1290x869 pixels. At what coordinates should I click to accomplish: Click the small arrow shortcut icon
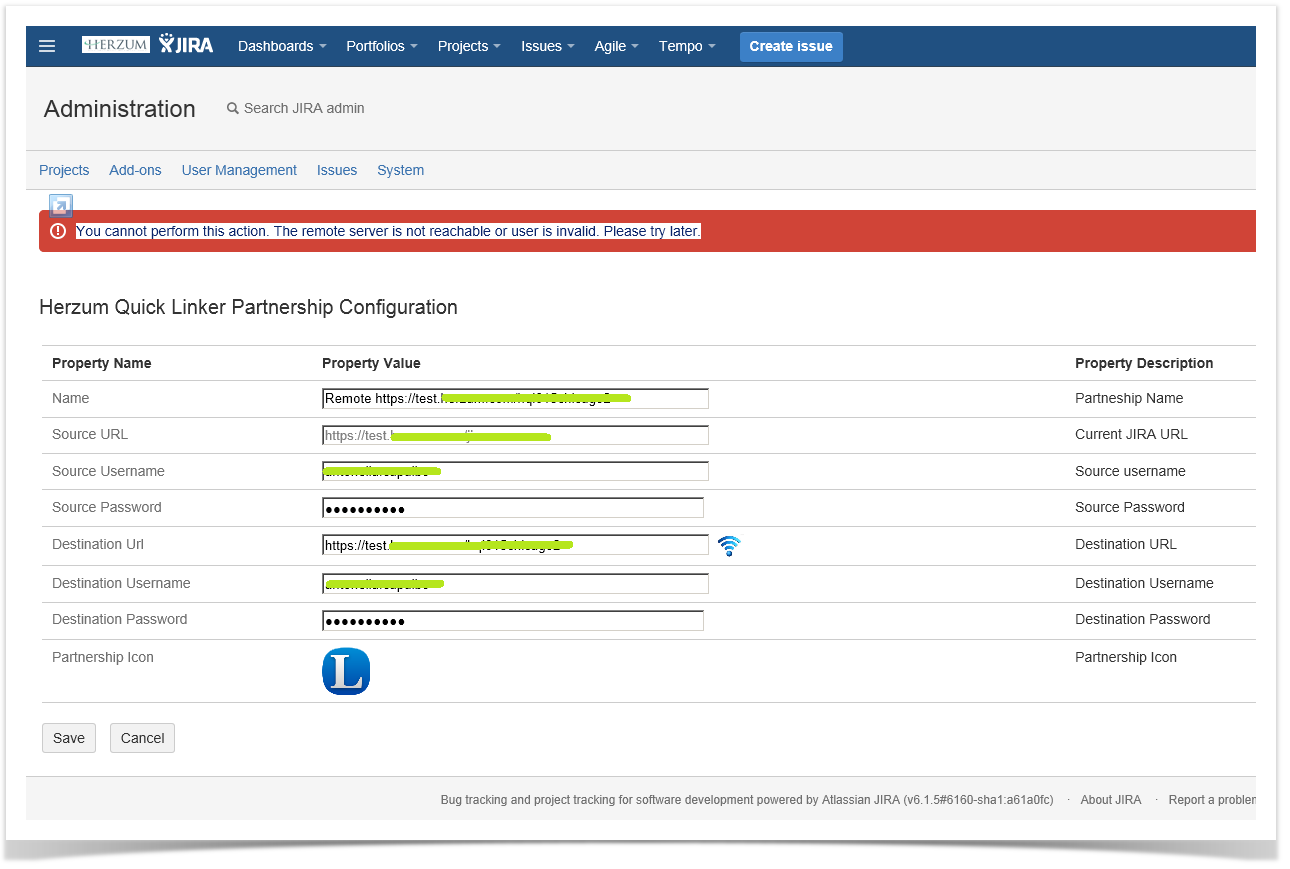coord(61,206)
